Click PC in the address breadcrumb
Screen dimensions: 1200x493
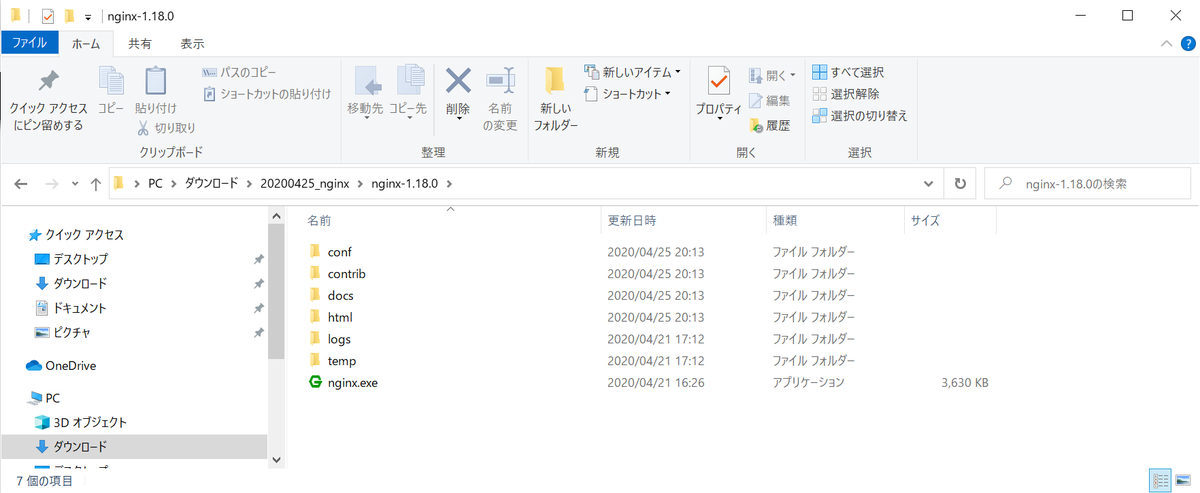[x=155, y=184]
